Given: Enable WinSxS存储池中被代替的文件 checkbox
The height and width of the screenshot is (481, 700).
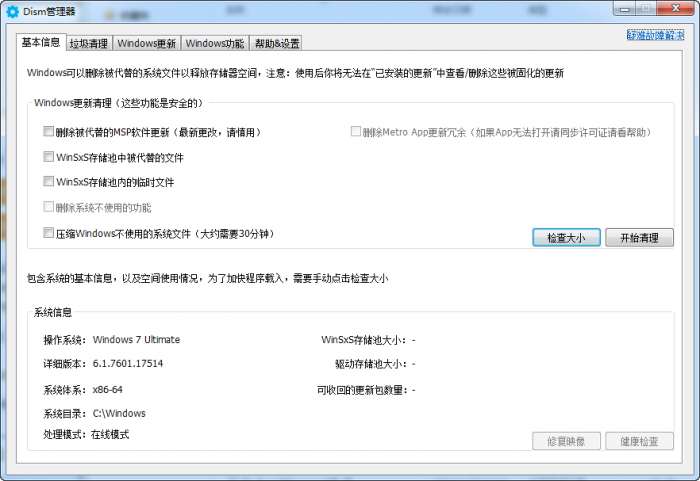Looking at the screenshot, I should pyautogui.click(x=48, y=157).
